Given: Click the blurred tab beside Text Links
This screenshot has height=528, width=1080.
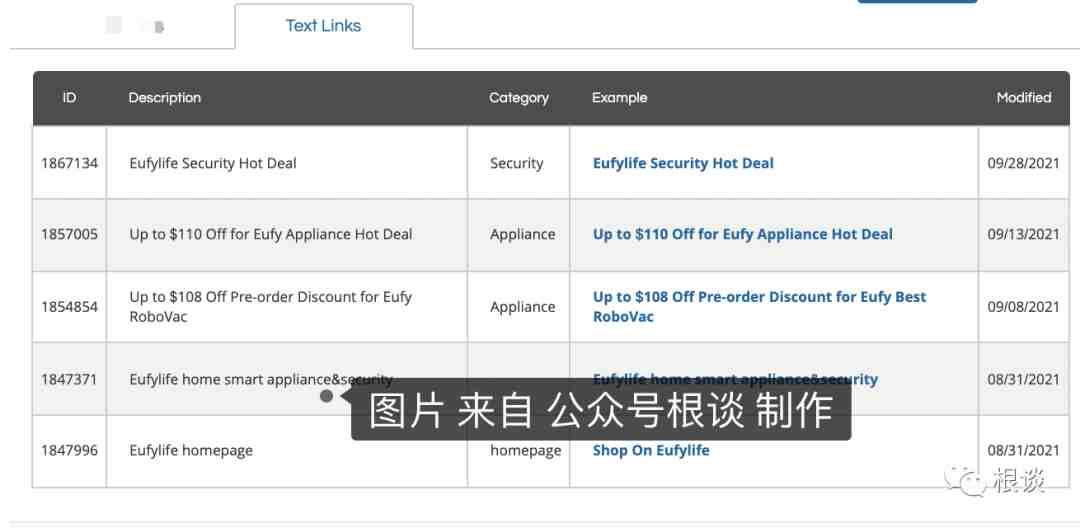Looking at the screenshot, I should click(136, 26).
